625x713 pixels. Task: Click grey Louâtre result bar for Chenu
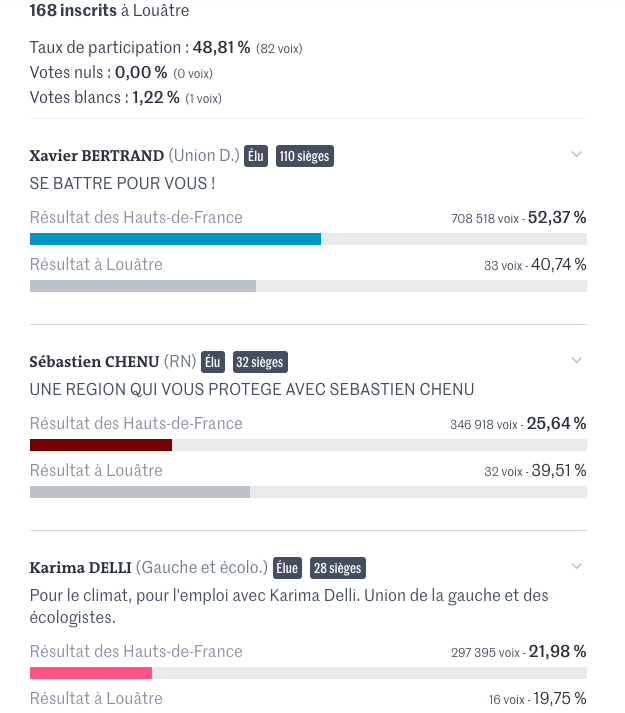[140, 492]
